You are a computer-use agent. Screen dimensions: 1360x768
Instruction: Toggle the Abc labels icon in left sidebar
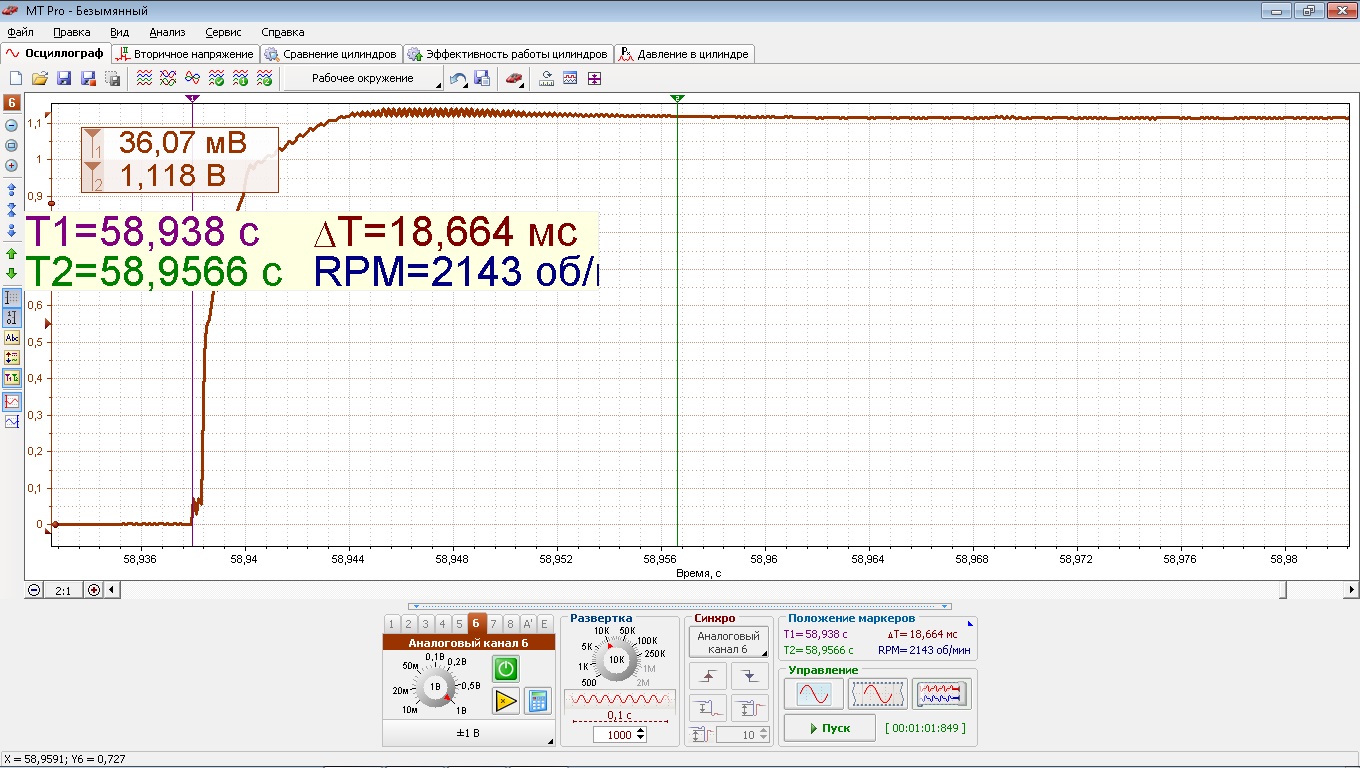[x=12, y=337]
